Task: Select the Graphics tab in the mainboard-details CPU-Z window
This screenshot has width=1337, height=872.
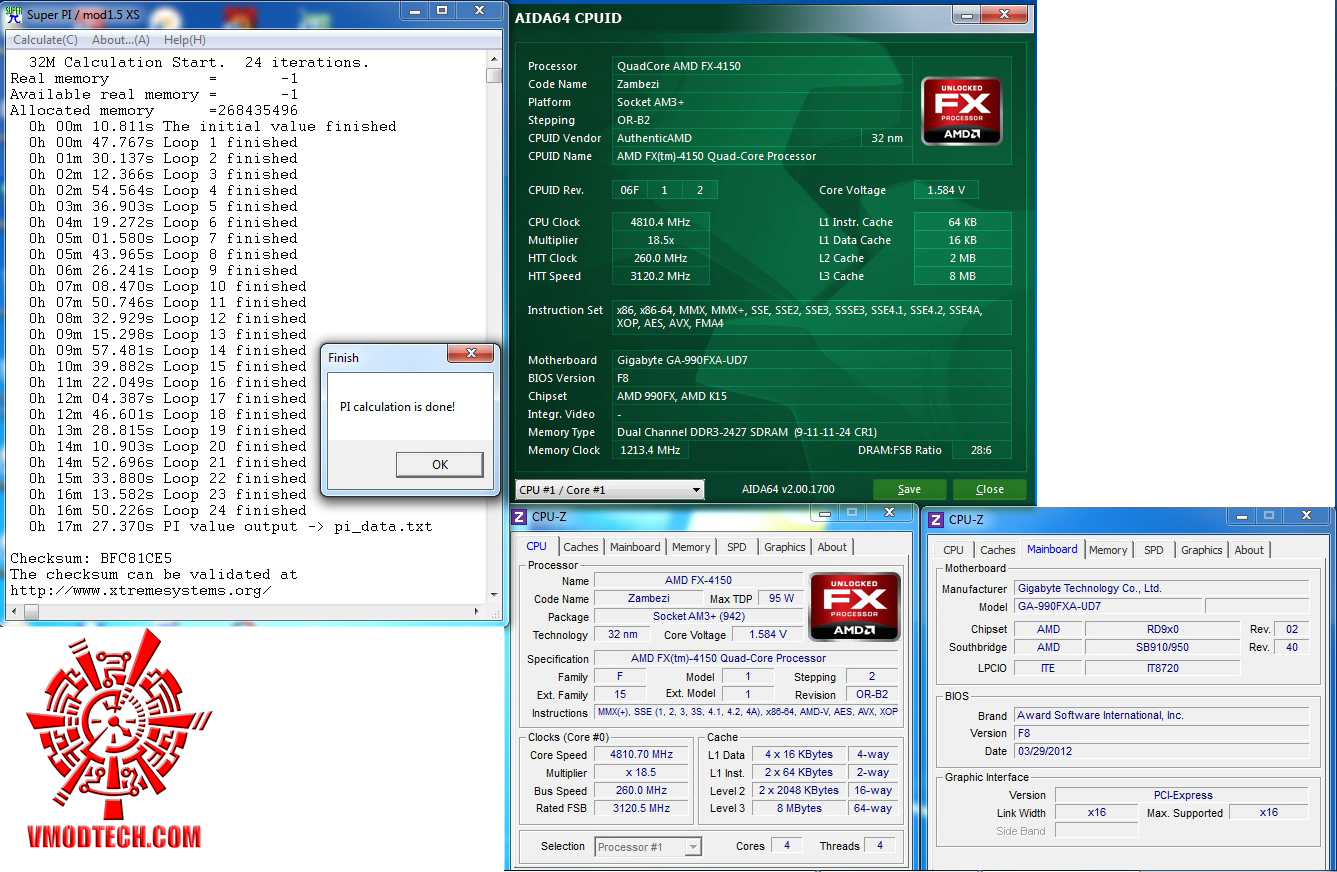Action: [1202, 550]
